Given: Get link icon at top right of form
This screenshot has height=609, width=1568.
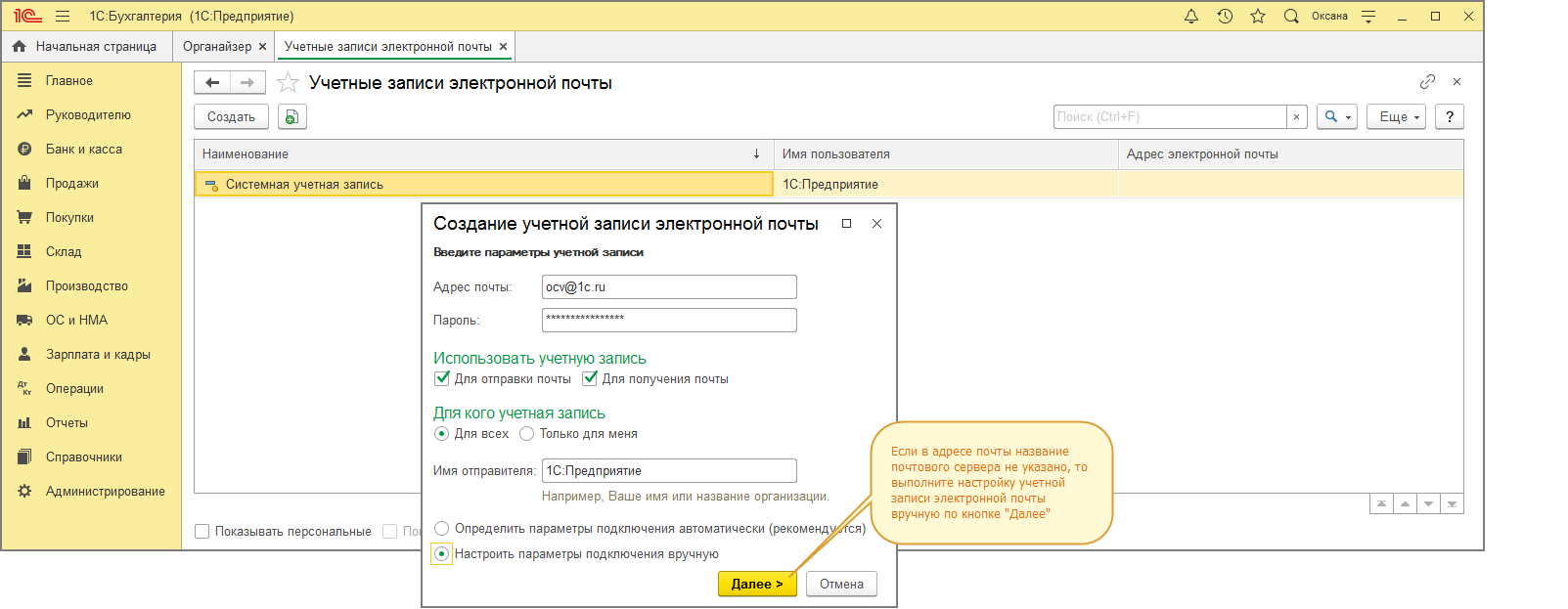Looking at the screenshot, I should (x=1427, y=81).
